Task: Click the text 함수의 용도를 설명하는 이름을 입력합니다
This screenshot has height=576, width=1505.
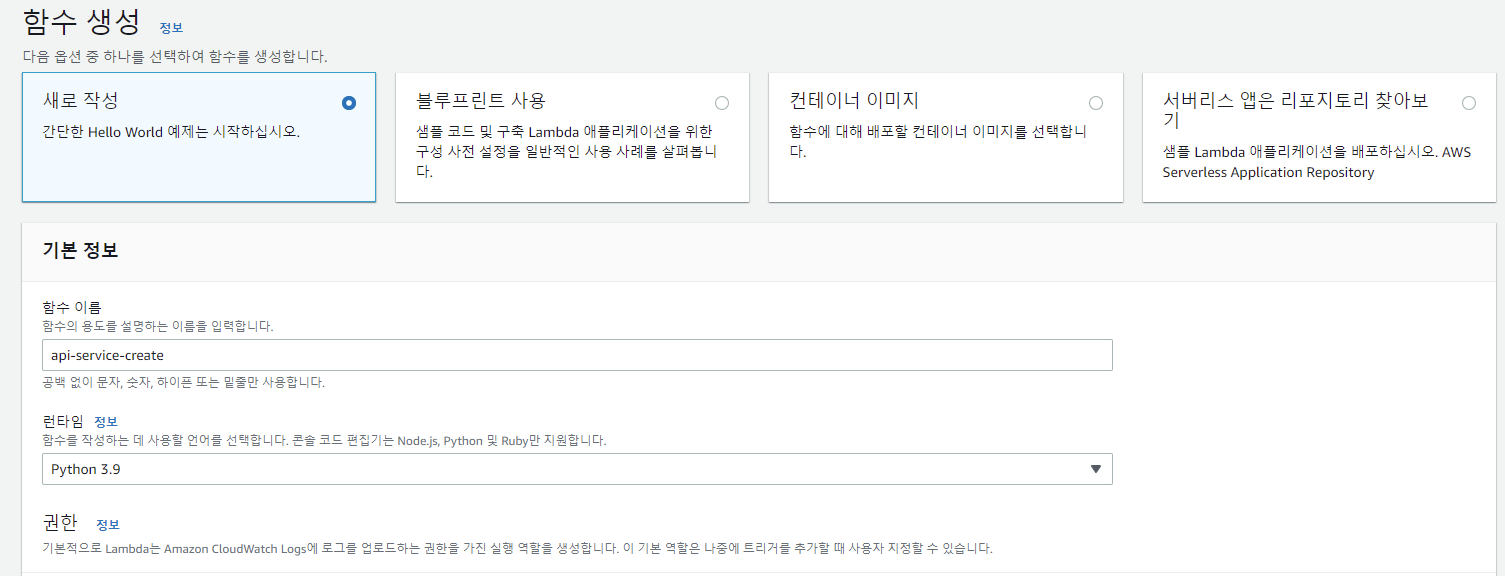Action: point(158,326)
